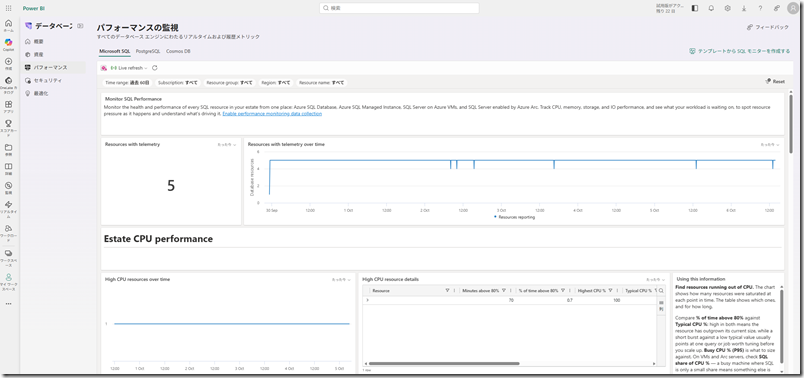This screenshot has height=378, width=804.
Task: Filter the % of time above 80% column
Action: coord(563,291)
